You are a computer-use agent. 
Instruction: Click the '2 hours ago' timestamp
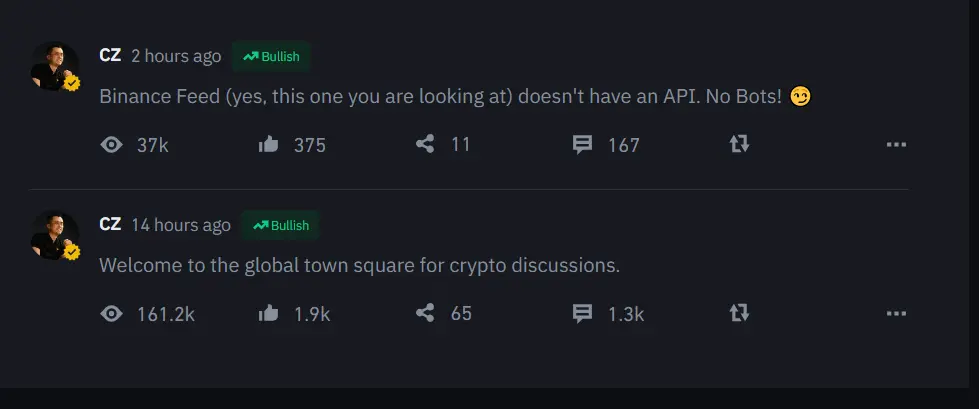[x=176, y=57]
